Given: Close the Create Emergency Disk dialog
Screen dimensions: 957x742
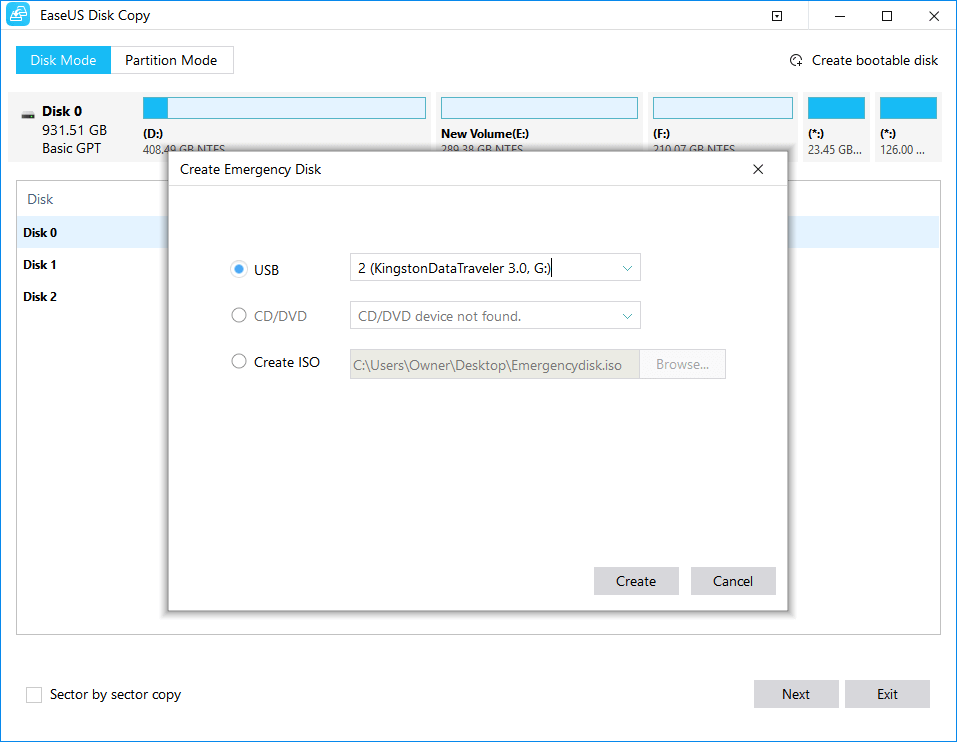Looking at the screenshot, I should click(x=758, y=170).
